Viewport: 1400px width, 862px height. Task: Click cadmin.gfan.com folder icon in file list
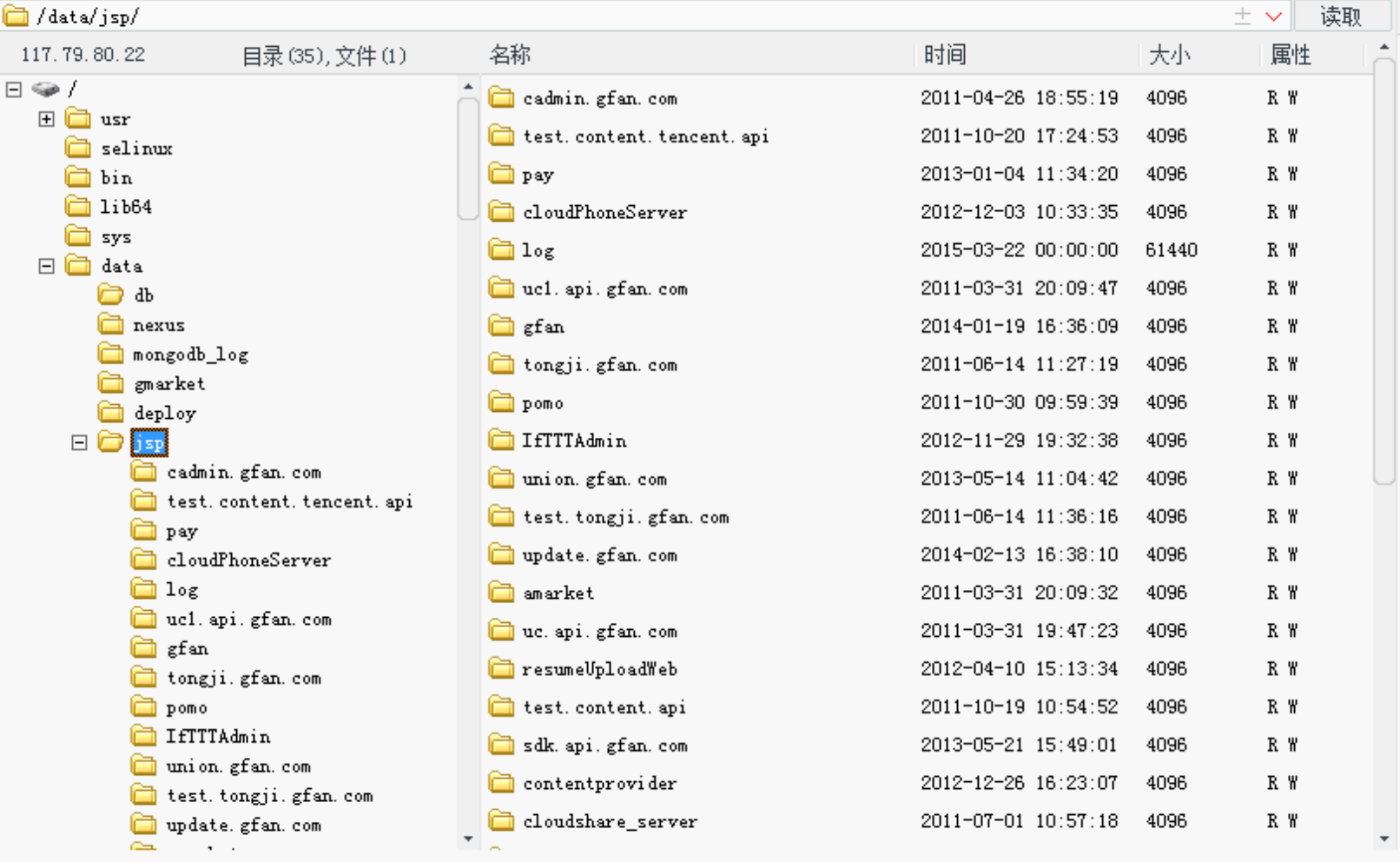tap(501, 97)
